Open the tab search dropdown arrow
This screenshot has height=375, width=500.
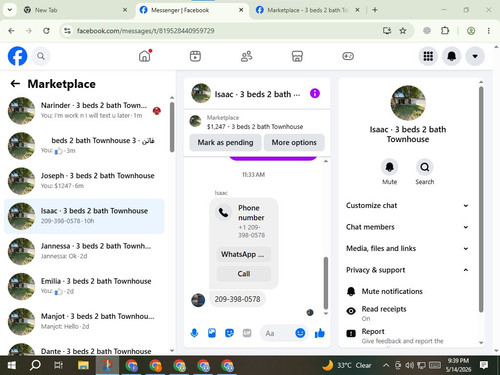click(10, 10)
